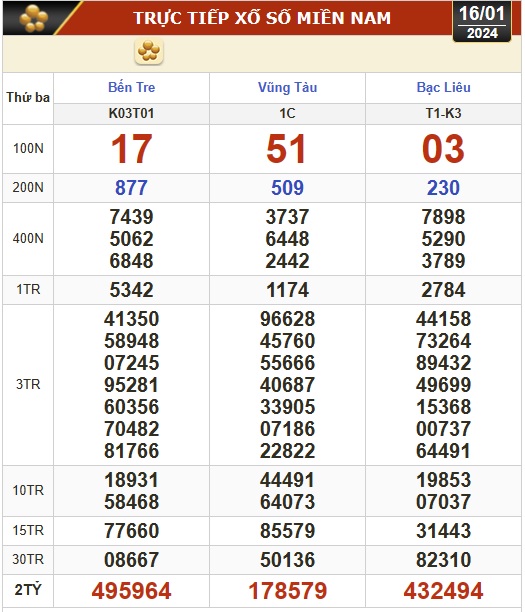Click Vũng Tàu 100N result 51

click(x=286, y=149)
